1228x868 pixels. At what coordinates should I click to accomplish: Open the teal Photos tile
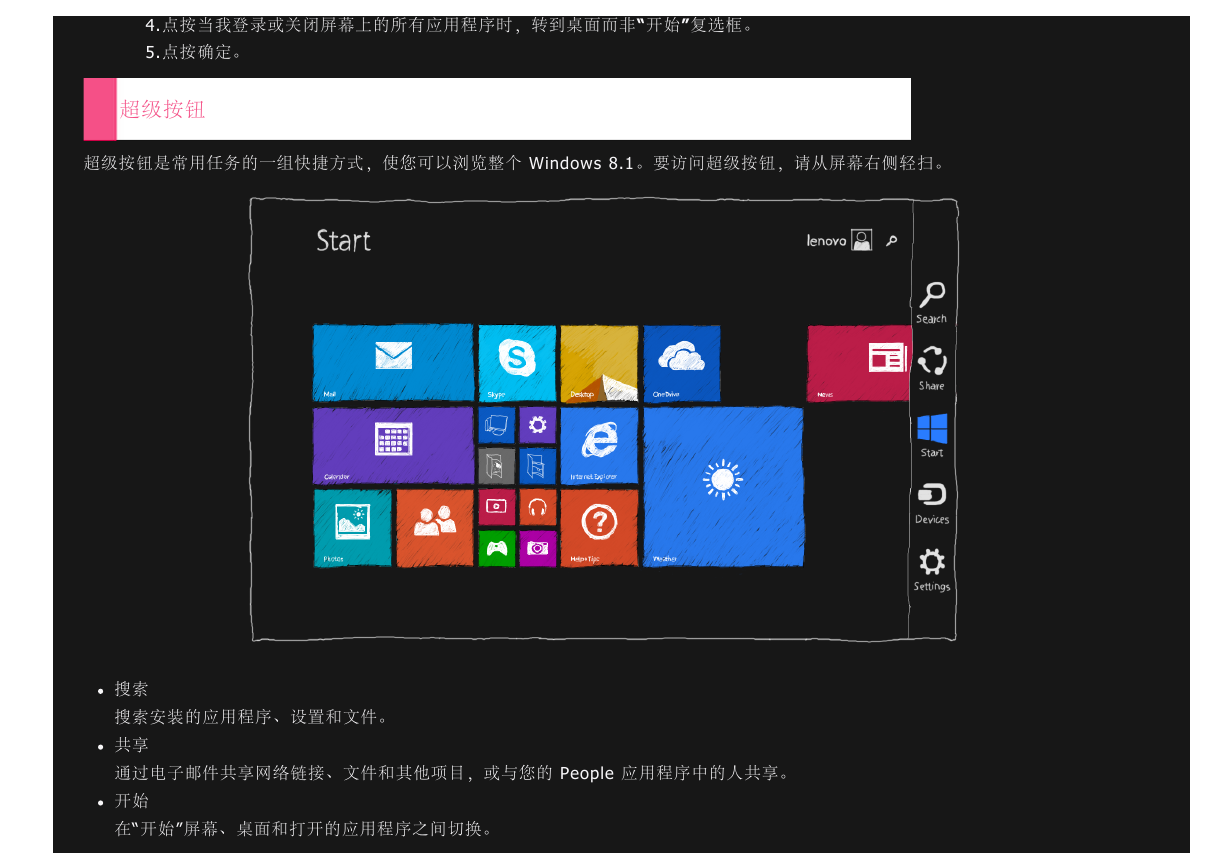352,528
